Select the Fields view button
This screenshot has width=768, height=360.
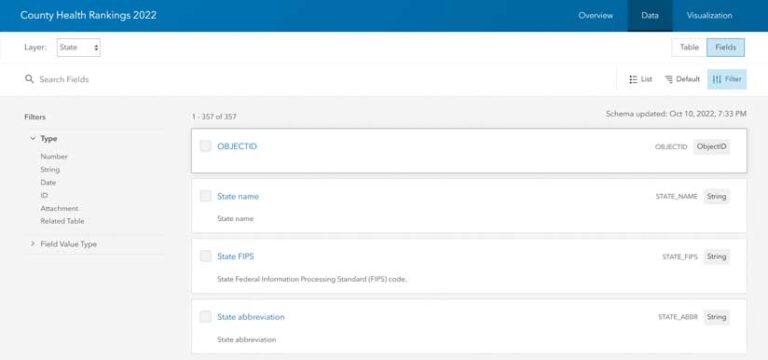coord(725,48)
